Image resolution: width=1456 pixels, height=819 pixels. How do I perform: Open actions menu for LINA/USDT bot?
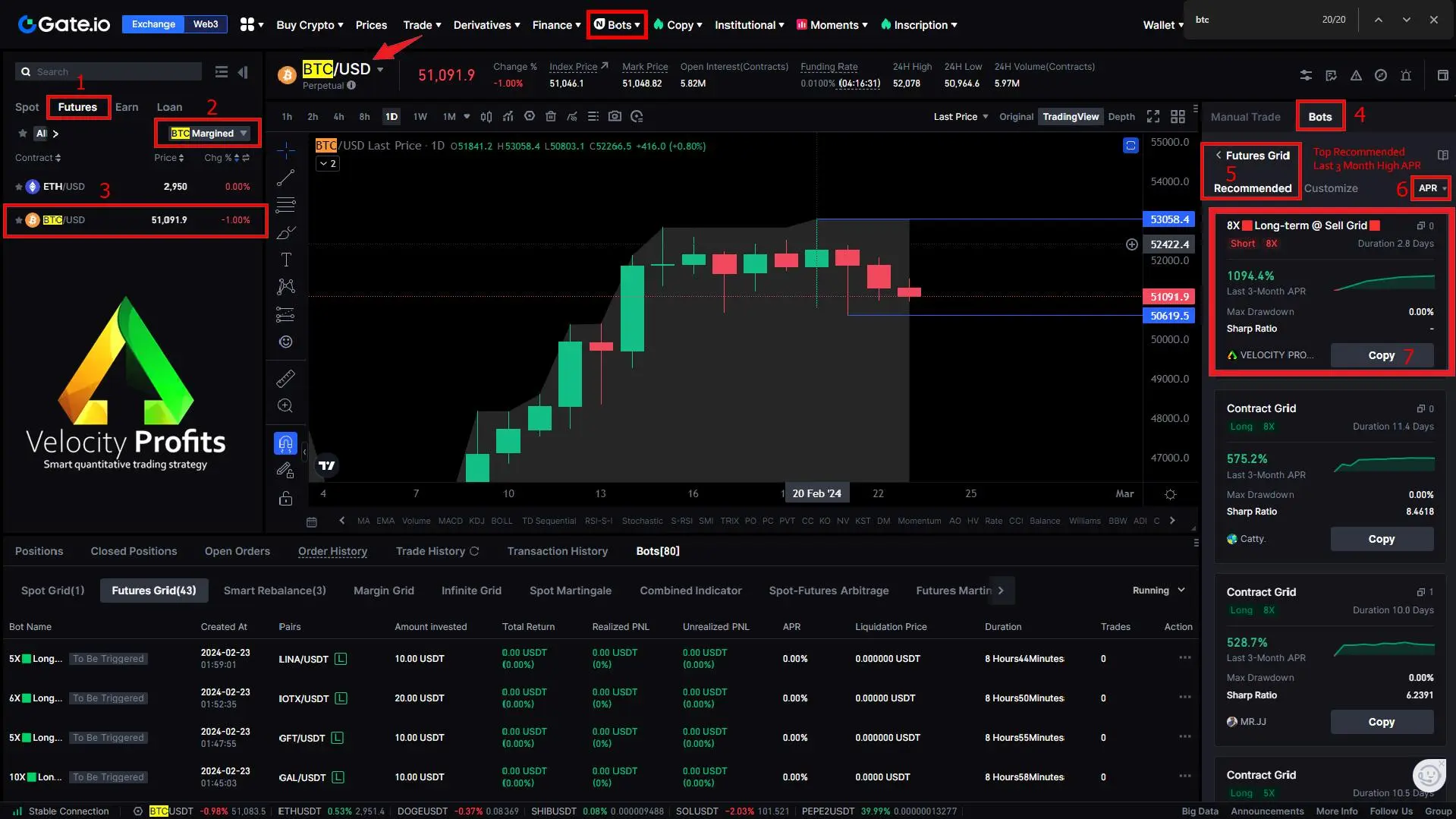point(1184,657)
